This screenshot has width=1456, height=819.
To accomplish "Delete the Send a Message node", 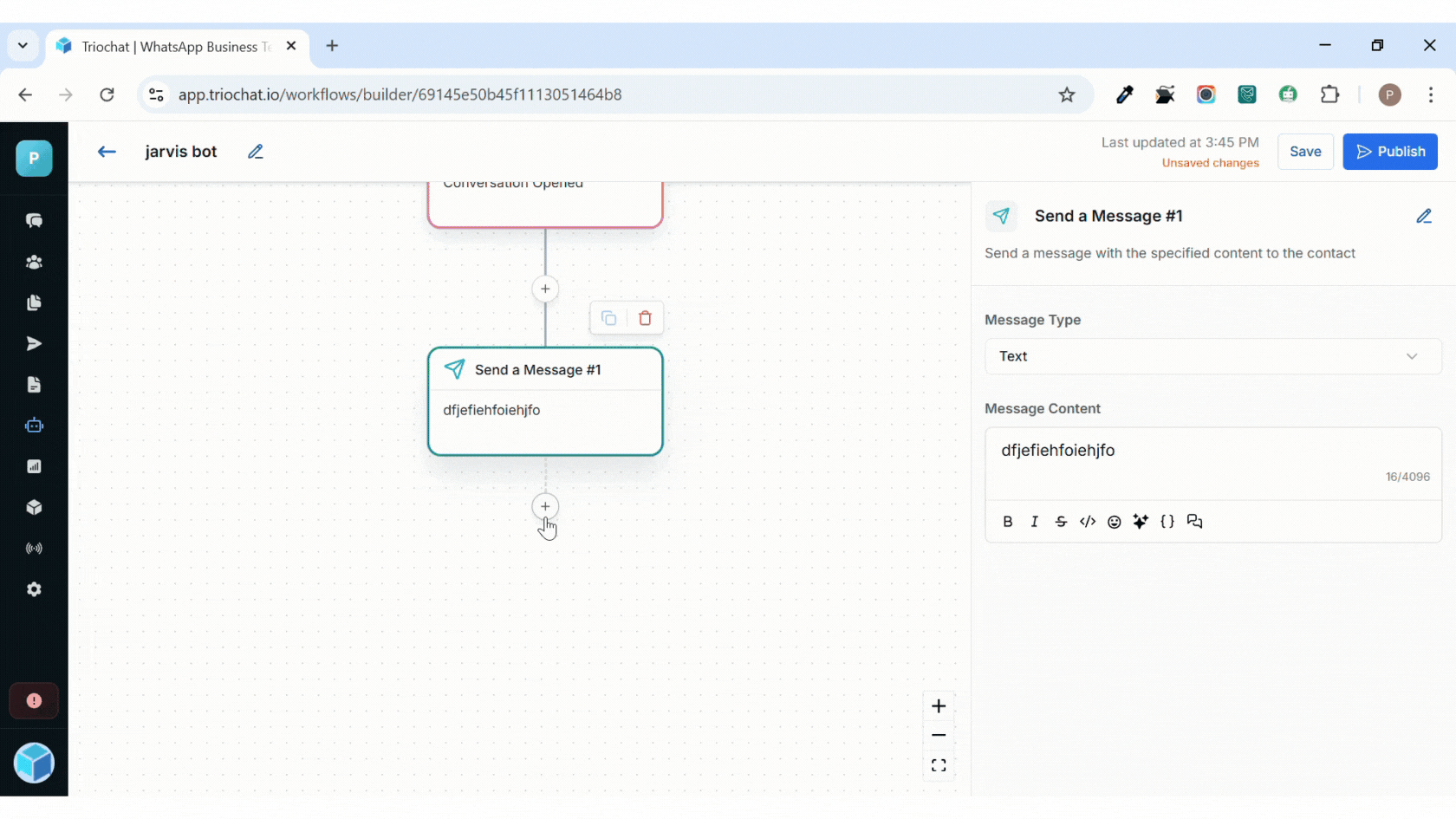I will [645, 318].
